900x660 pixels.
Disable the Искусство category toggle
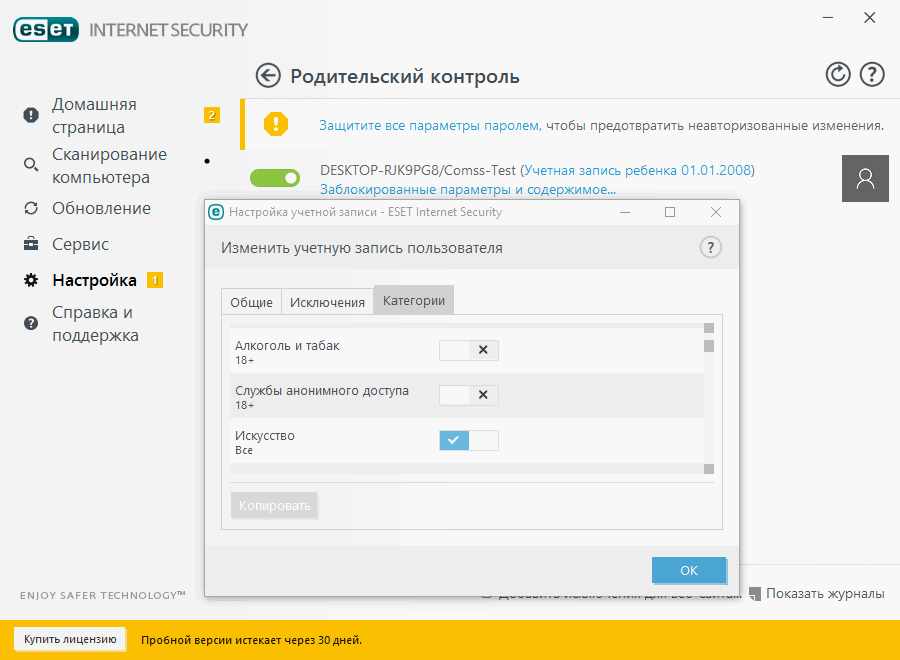click(468, 440)
